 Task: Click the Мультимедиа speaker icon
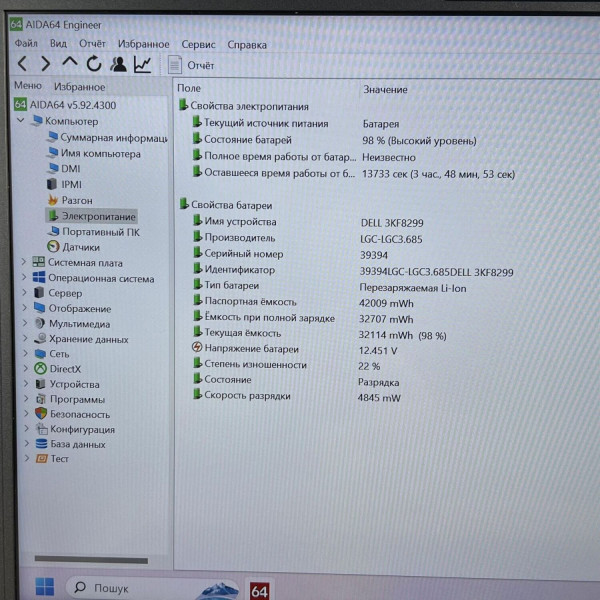pos(39,323)
